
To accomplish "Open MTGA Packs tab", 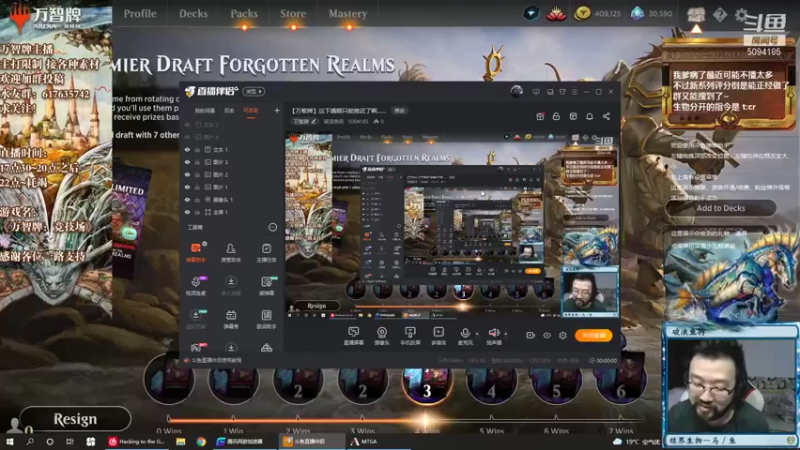I will point(244,14).
